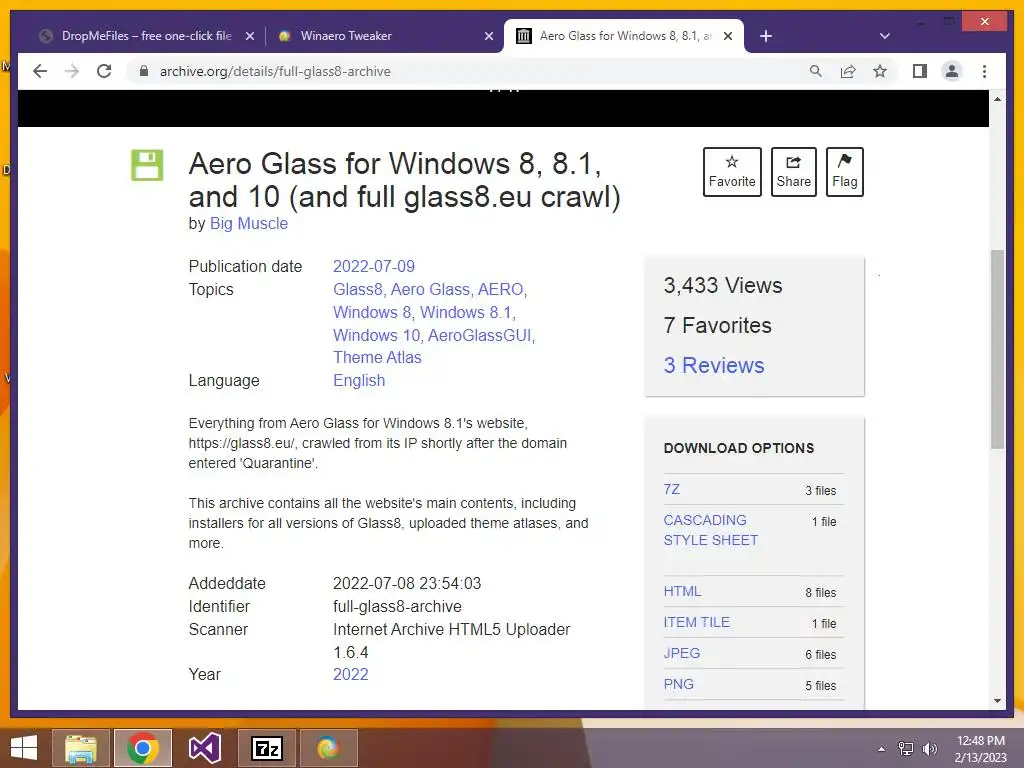Open the Windows Start button
This screenshot has width=1024, height=768.
(24, 748)
